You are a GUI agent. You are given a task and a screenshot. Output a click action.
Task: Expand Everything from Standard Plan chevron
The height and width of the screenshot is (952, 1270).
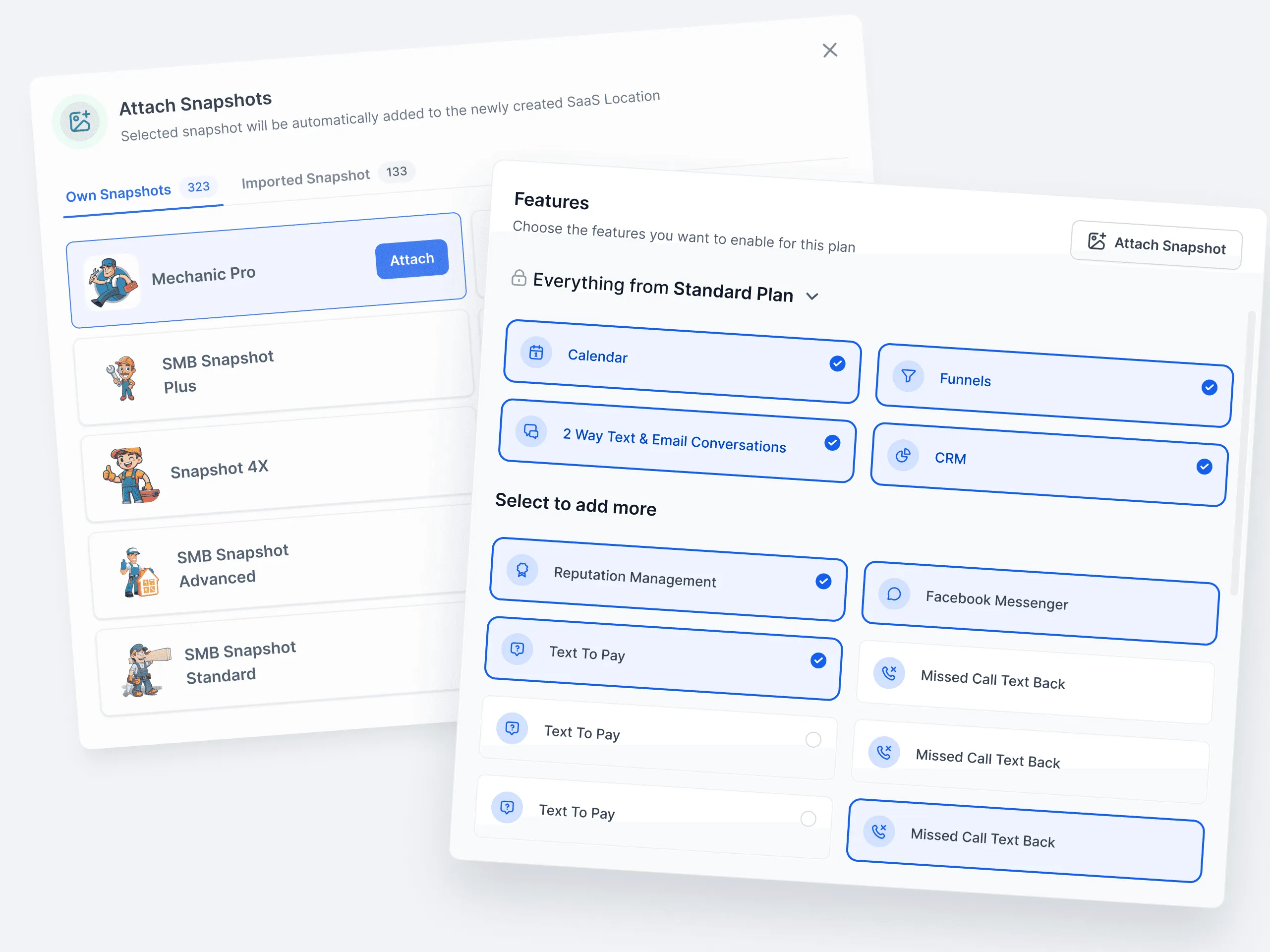tap(812, 297)
